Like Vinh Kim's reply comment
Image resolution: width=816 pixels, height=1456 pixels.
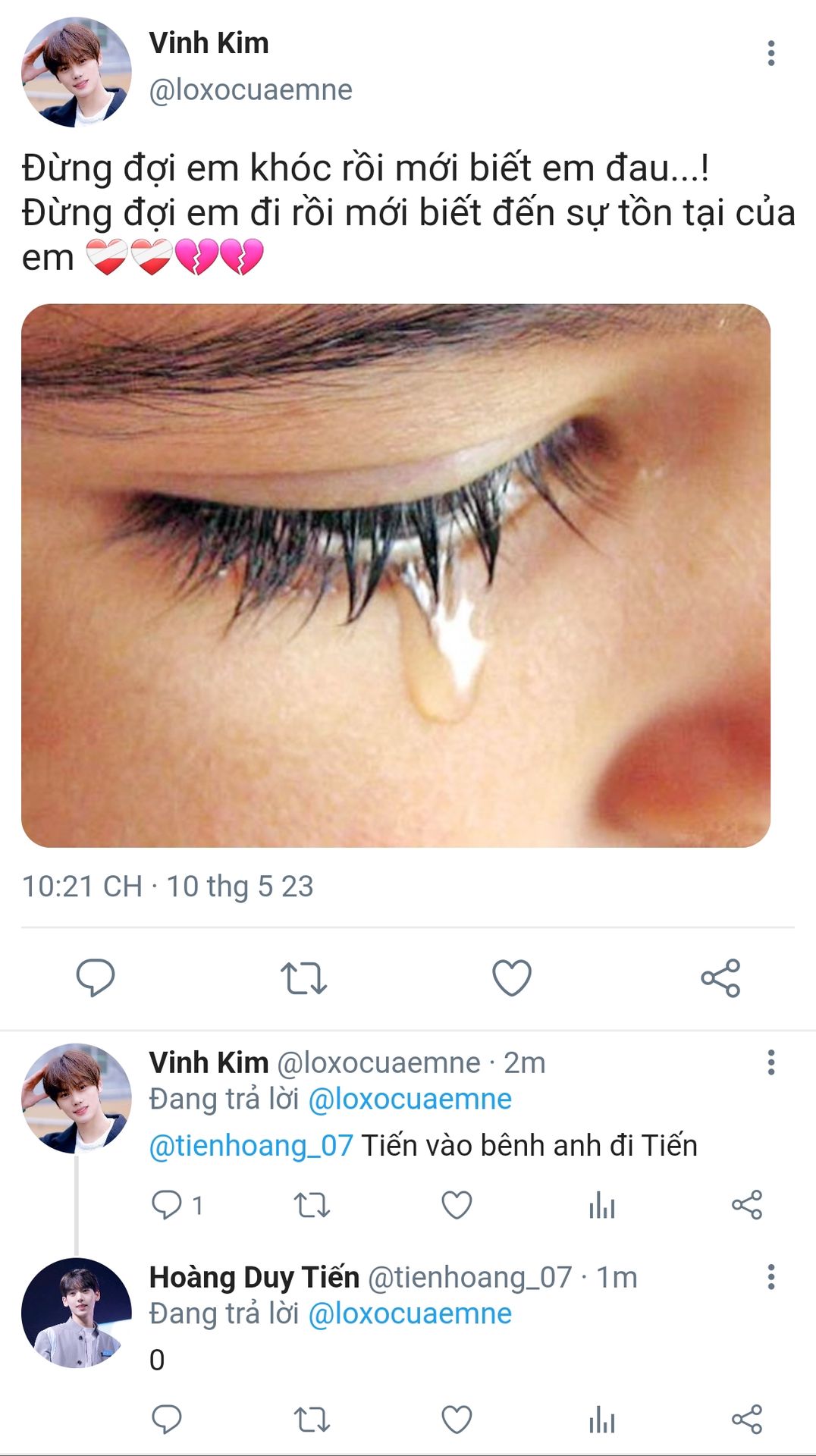coord(457,1204)
